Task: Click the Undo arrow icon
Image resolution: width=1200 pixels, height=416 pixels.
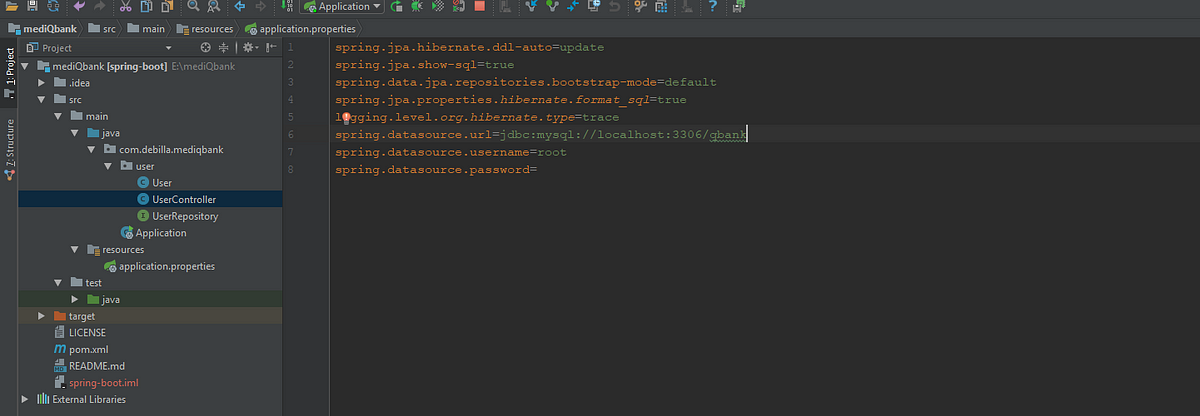Action: pos(79,7)
